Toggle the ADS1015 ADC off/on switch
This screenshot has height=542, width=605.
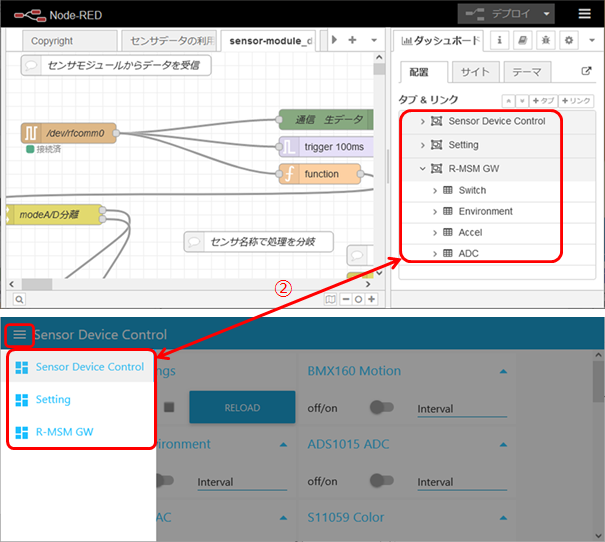[381, 481]
